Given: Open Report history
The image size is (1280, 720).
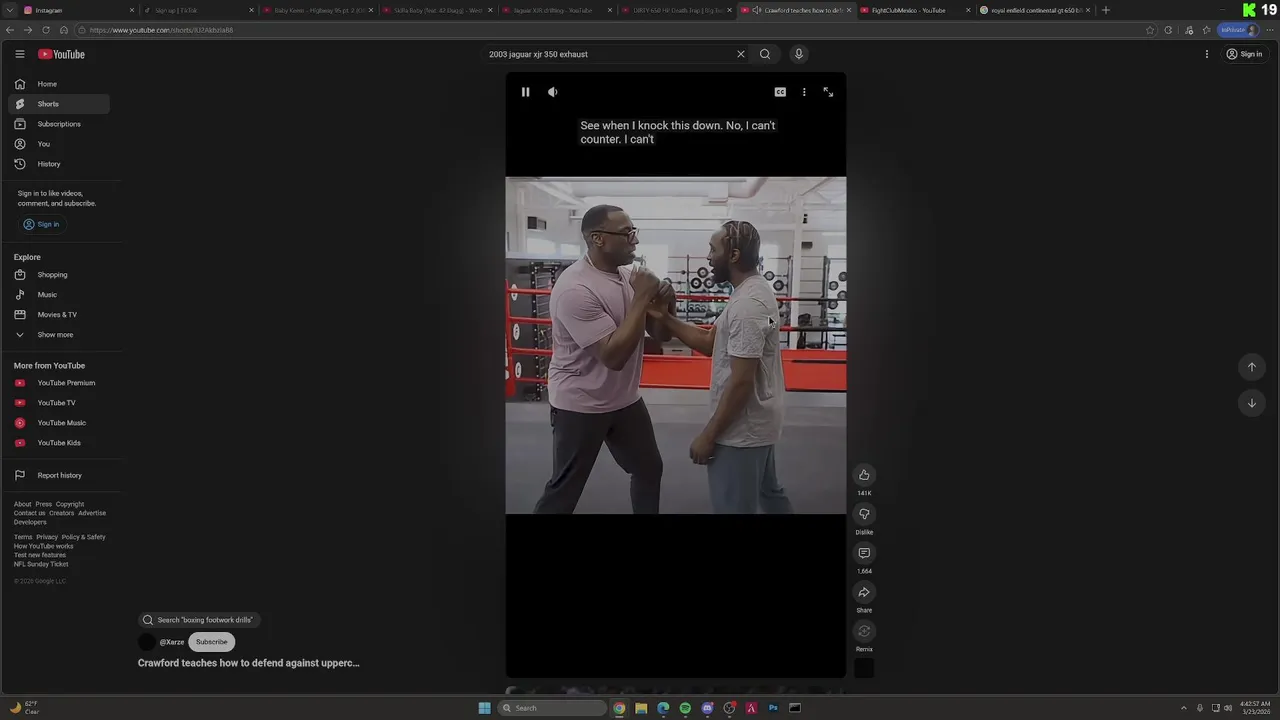Looking at the screenshot, I should pos(58,475).
